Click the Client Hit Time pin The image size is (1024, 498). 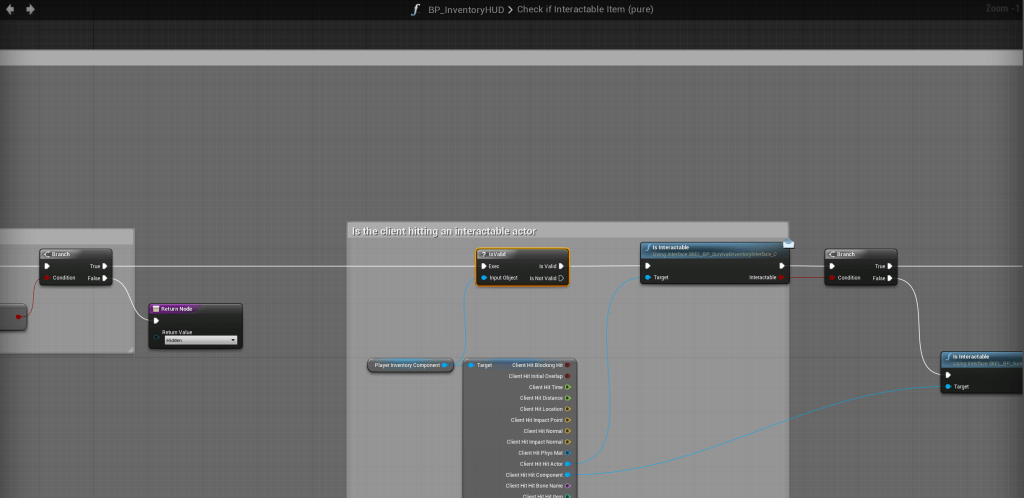568,388
